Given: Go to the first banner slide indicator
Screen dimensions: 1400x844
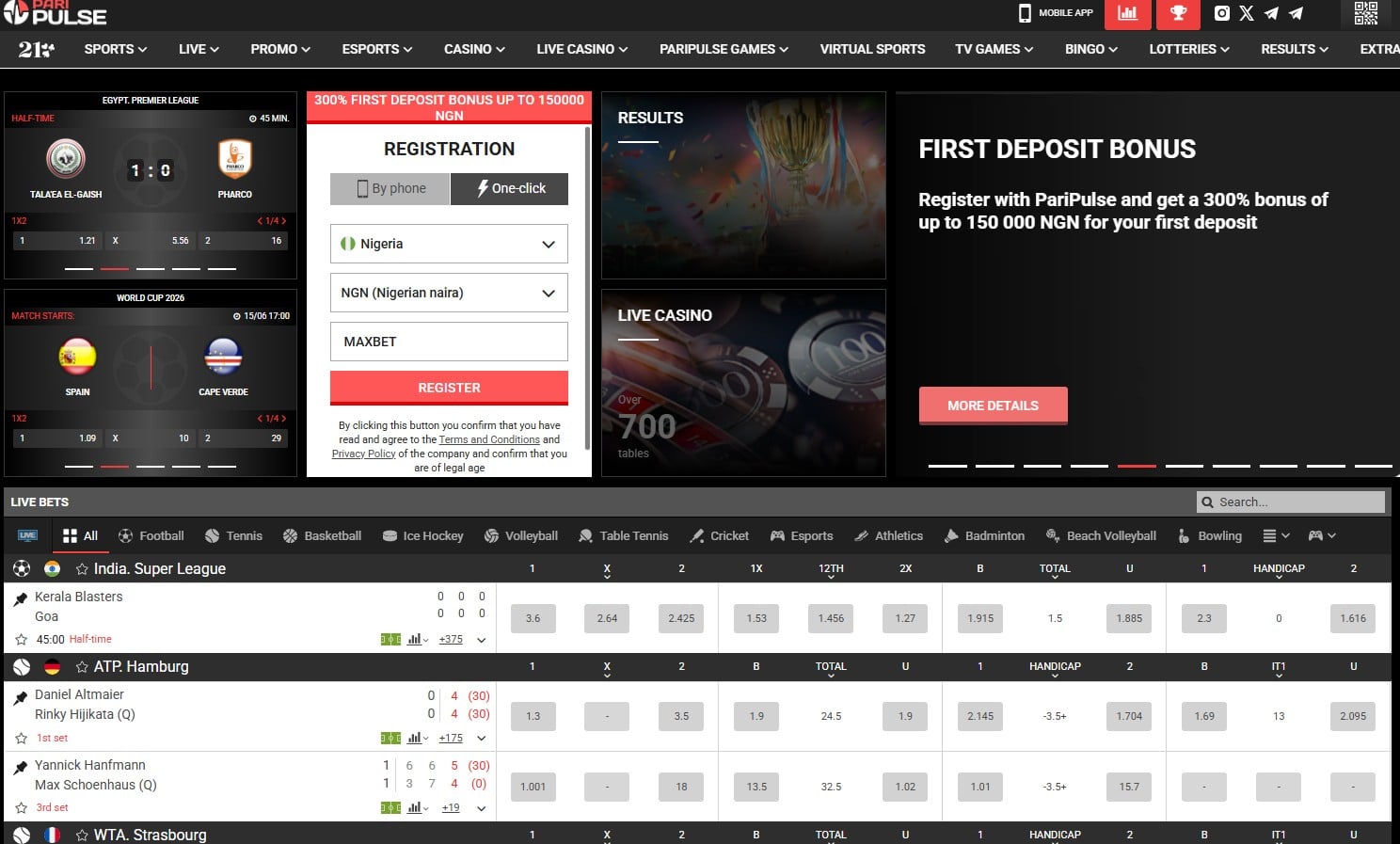Looking at the screenshot, I should [x=947, y=465].
